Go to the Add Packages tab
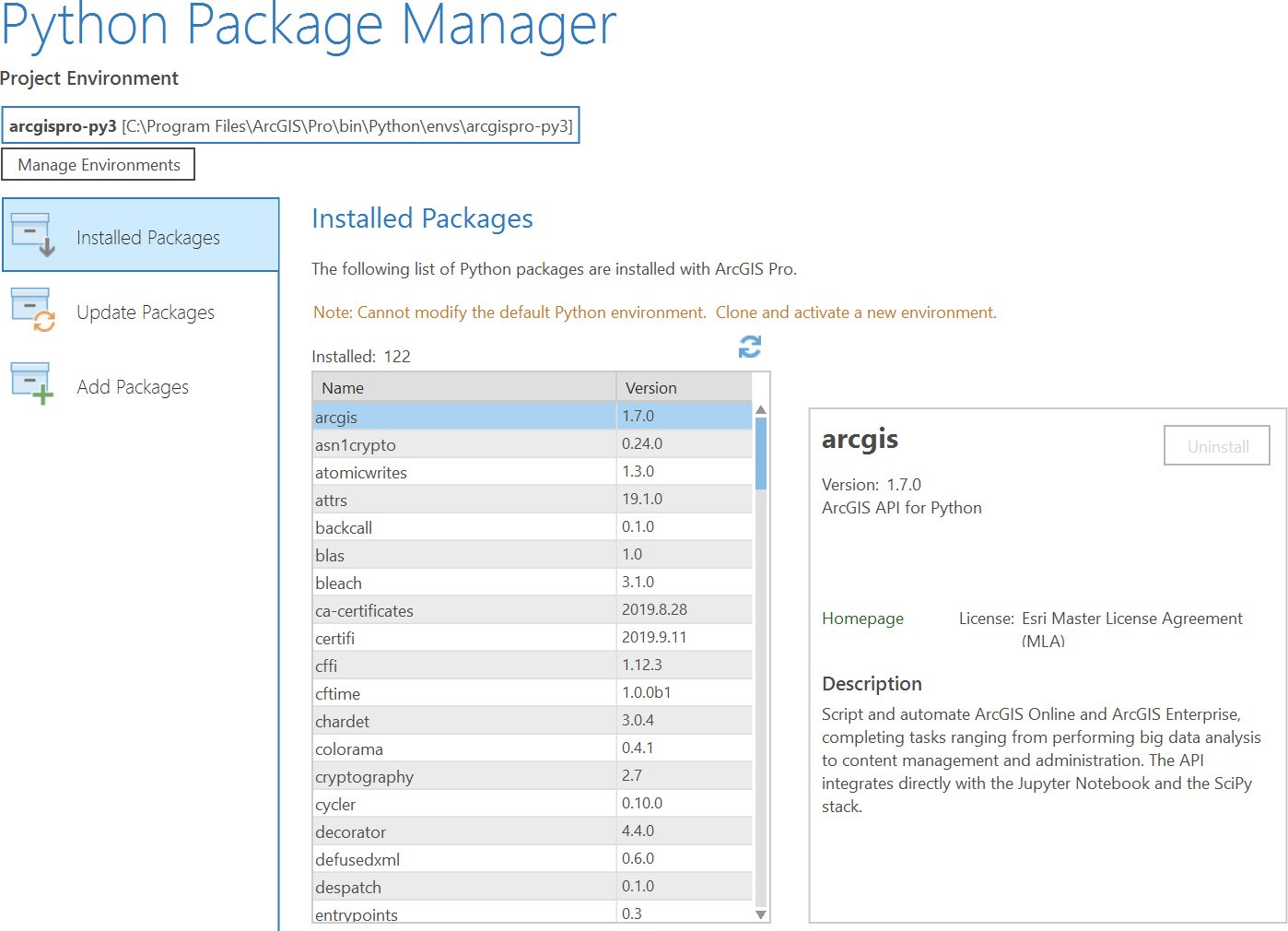1288x931 pixels. point(133,387)
